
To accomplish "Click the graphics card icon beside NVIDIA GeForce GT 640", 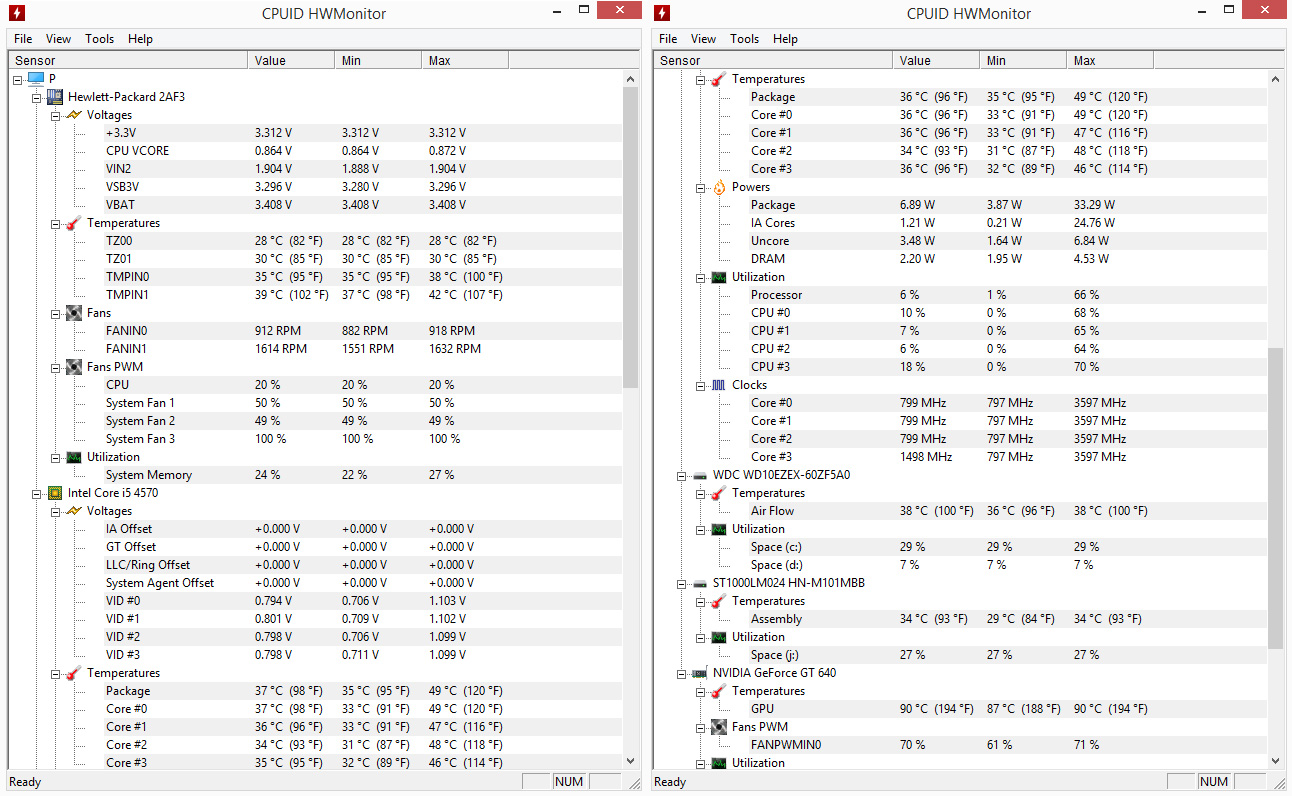I will click(700, 672).
